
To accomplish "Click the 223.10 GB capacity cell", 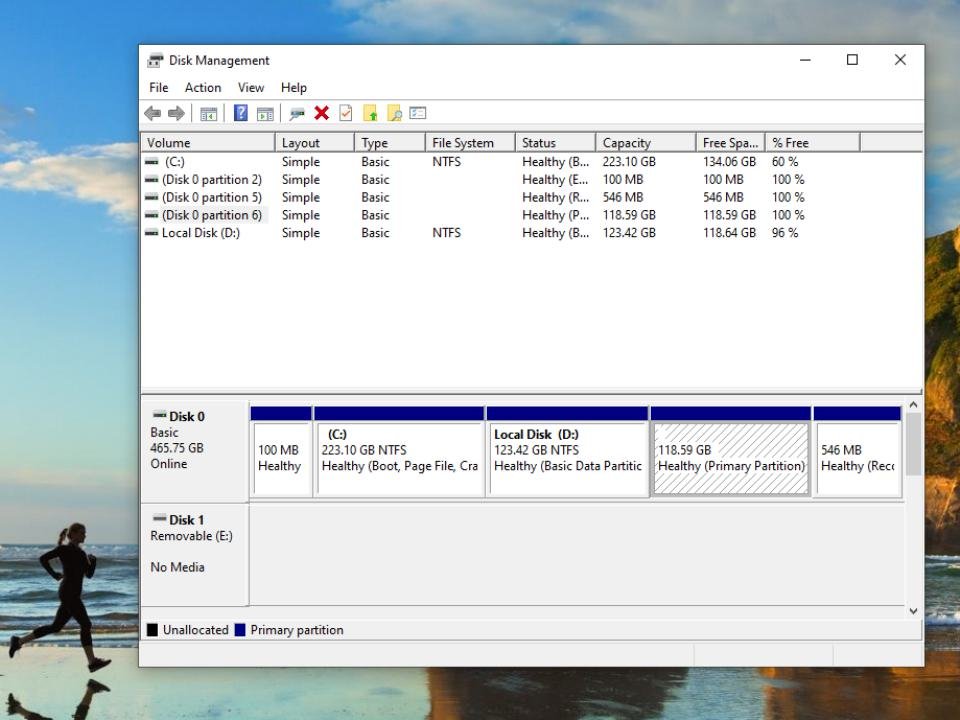I will click(x=629, y=162).
